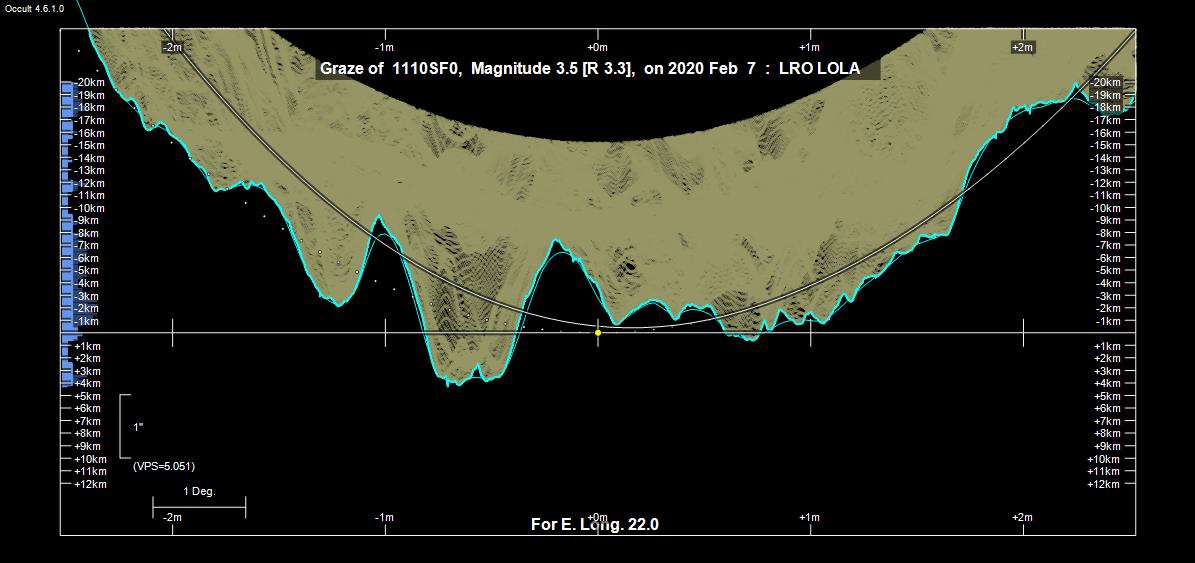Click the 1 arcsecond scale bracket
The height and width of the screenshot is (563, 1195).
click(x=125, y=427)
